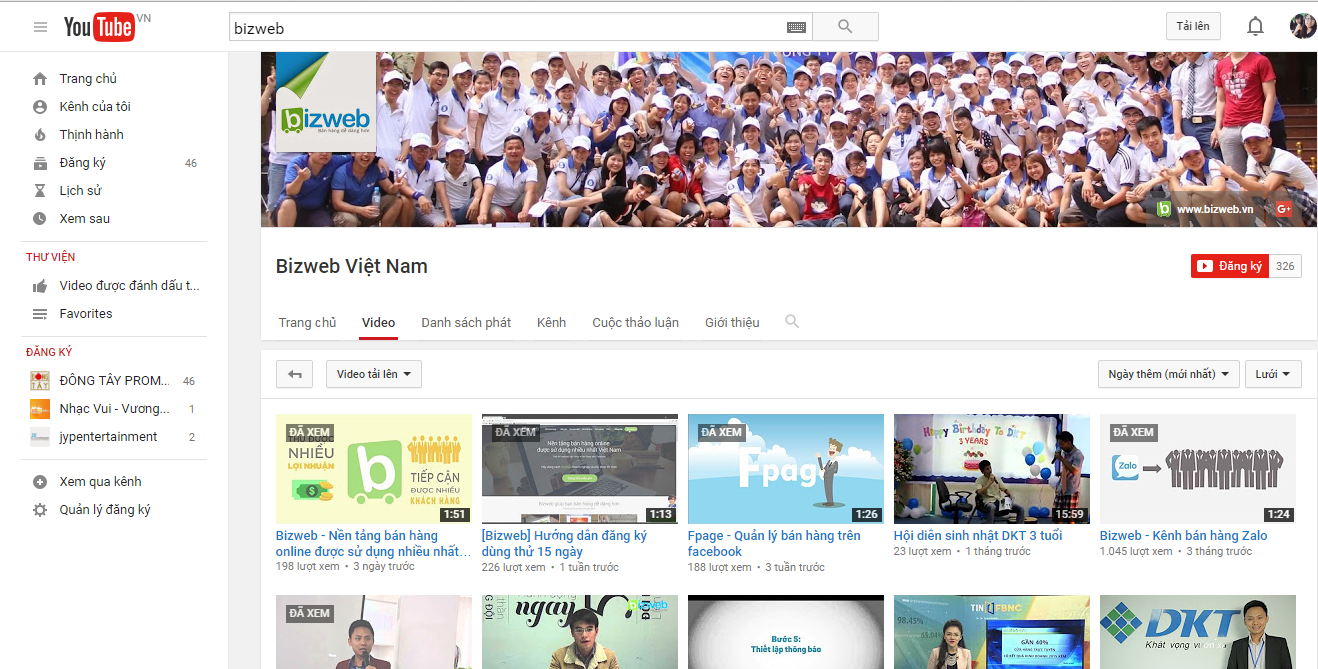Click the Tải lên upload button

pyautogui.click(x=1193, y=27)
